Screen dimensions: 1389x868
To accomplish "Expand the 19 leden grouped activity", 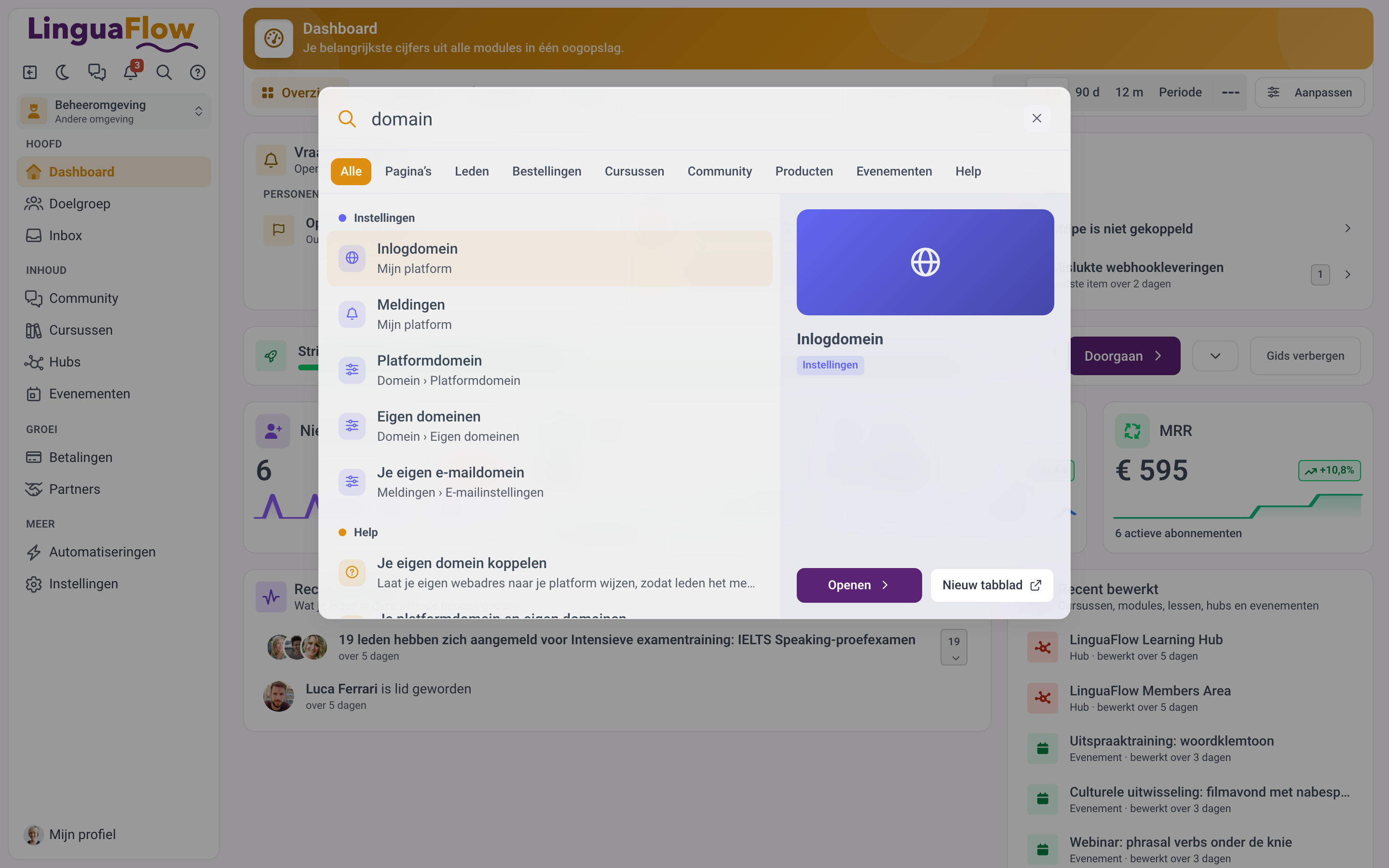I will 954,647.
